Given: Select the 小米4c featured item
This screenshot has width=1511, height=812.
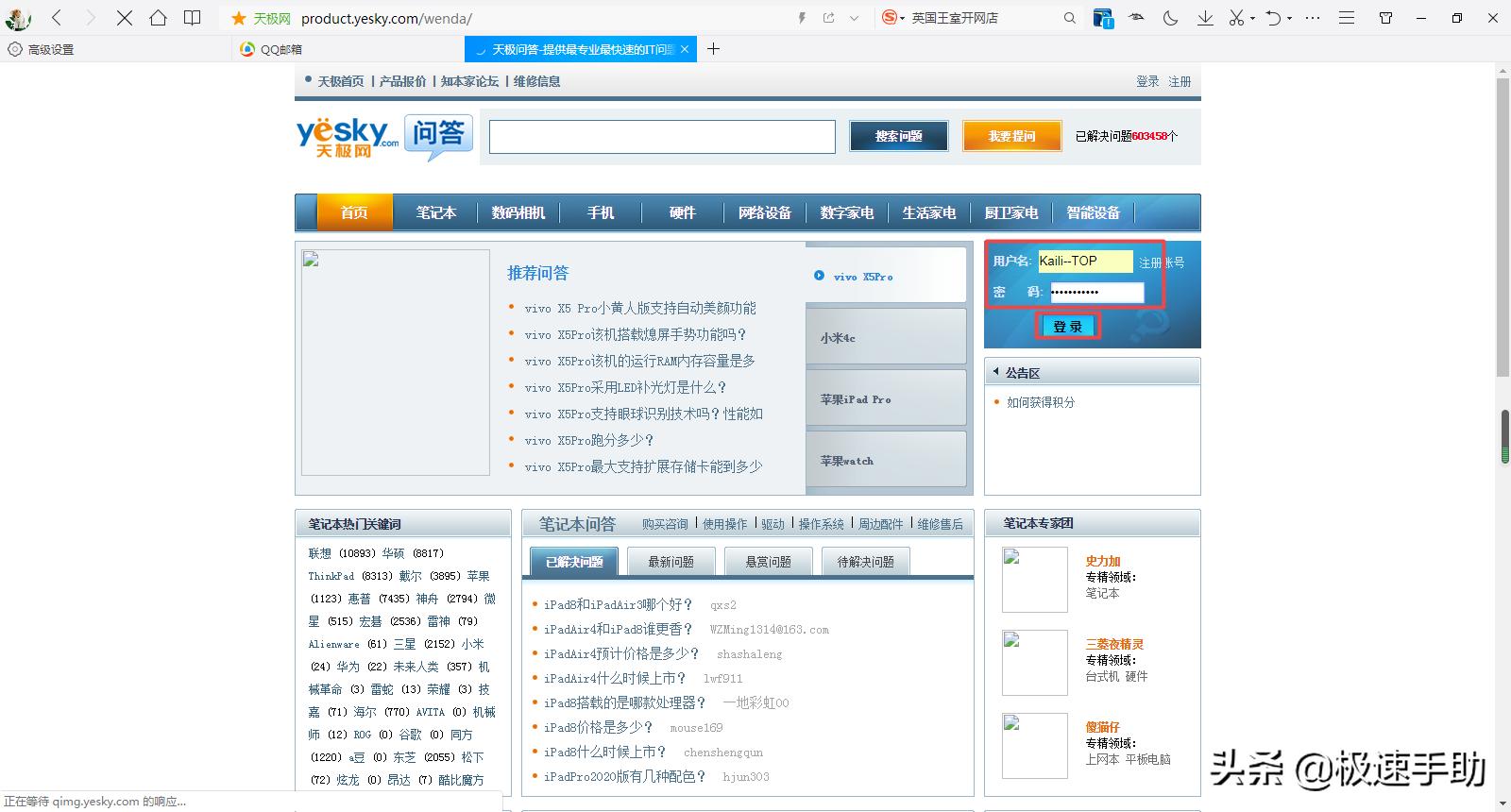Looking at the screenshot, I should [886, 337].
